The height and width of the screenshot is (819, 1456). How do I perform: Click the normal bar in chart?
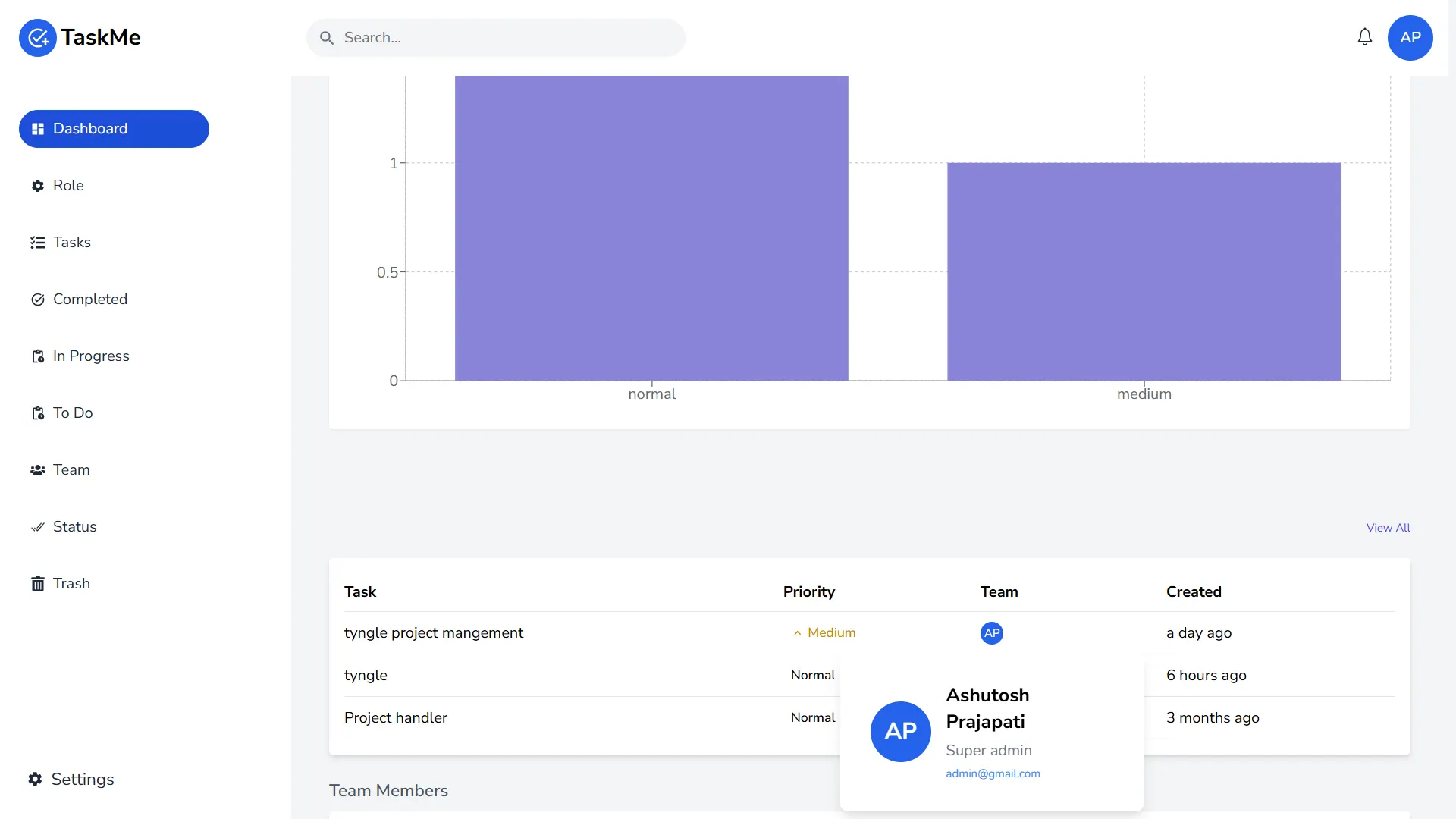651,227
